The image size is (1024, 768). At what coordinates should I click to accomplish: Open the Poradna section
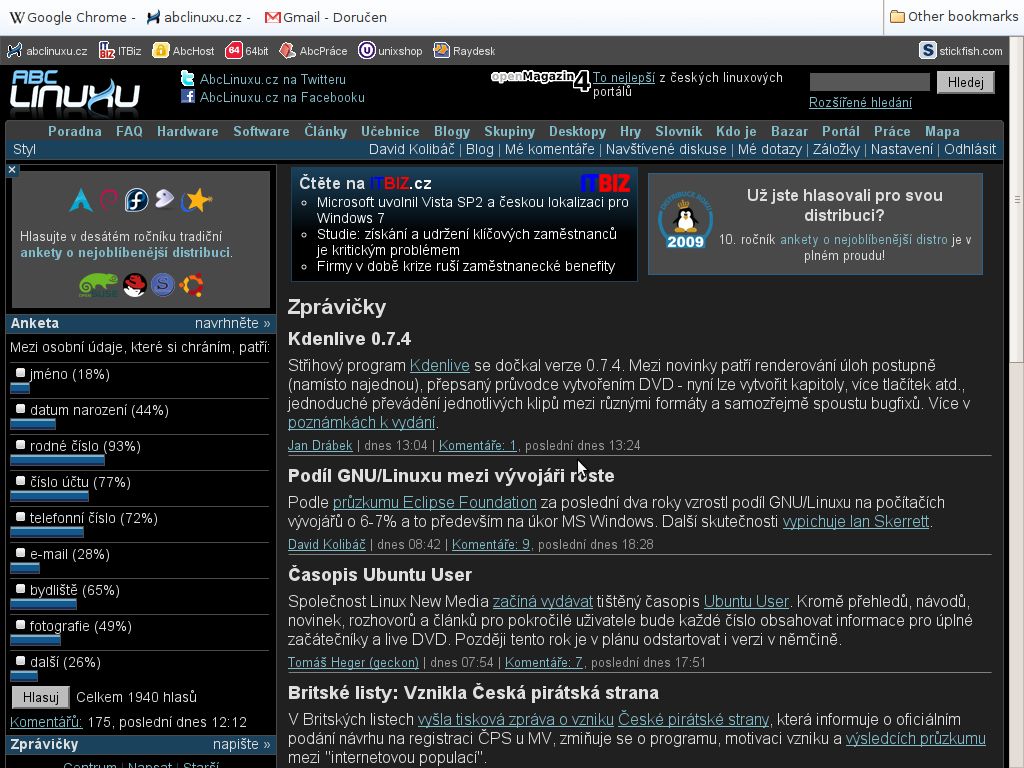tap(74, 131)
